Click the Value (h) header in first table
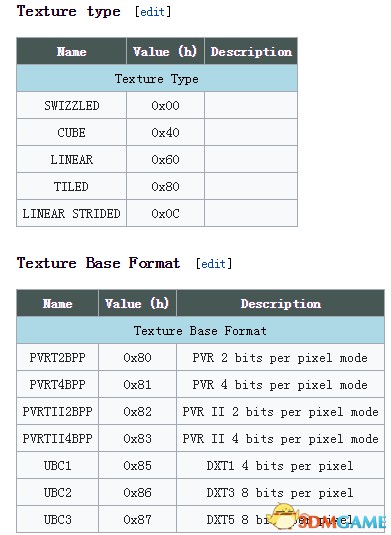391x535 pixels. (165, 52)
